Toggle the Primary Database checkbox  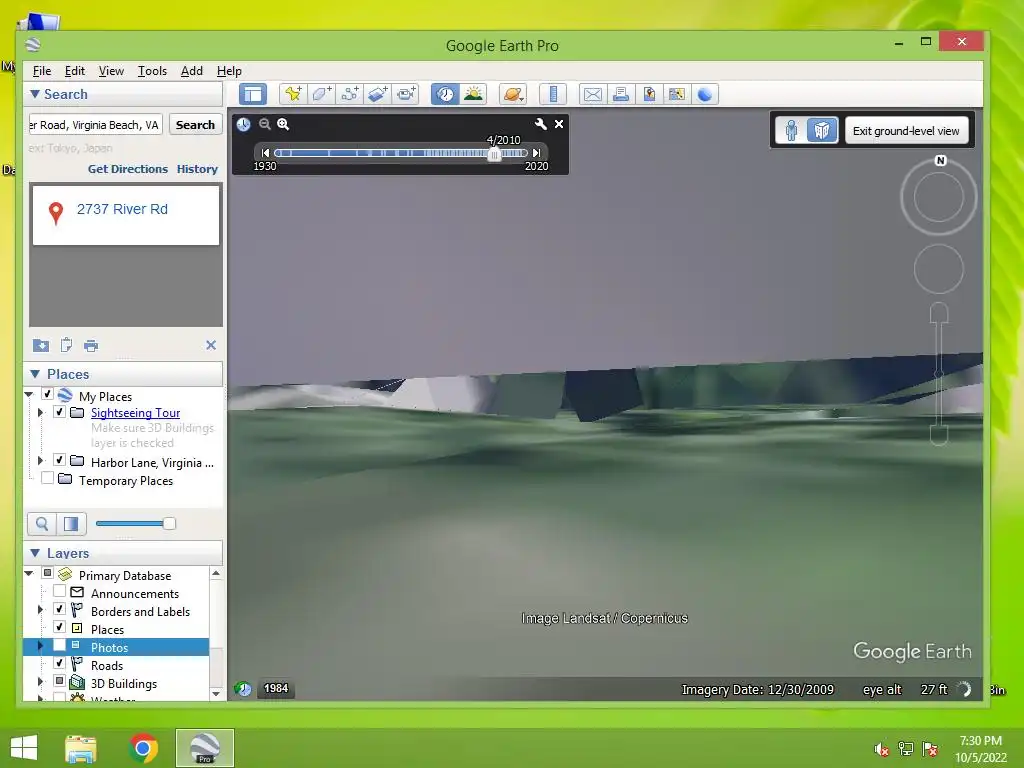(x=47, y=573)
